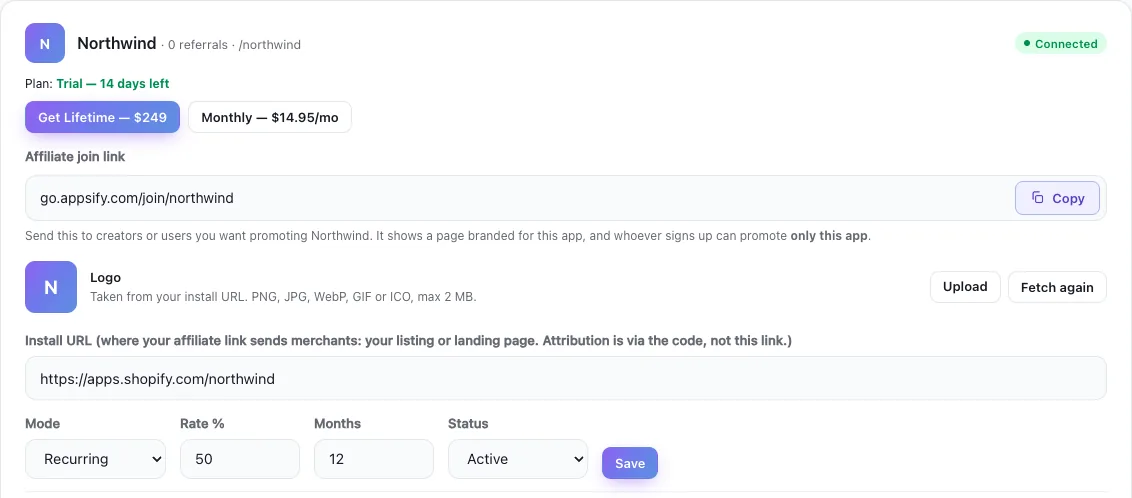Choose the Monthly — $14.95/mo plan button

coord(270,117)
